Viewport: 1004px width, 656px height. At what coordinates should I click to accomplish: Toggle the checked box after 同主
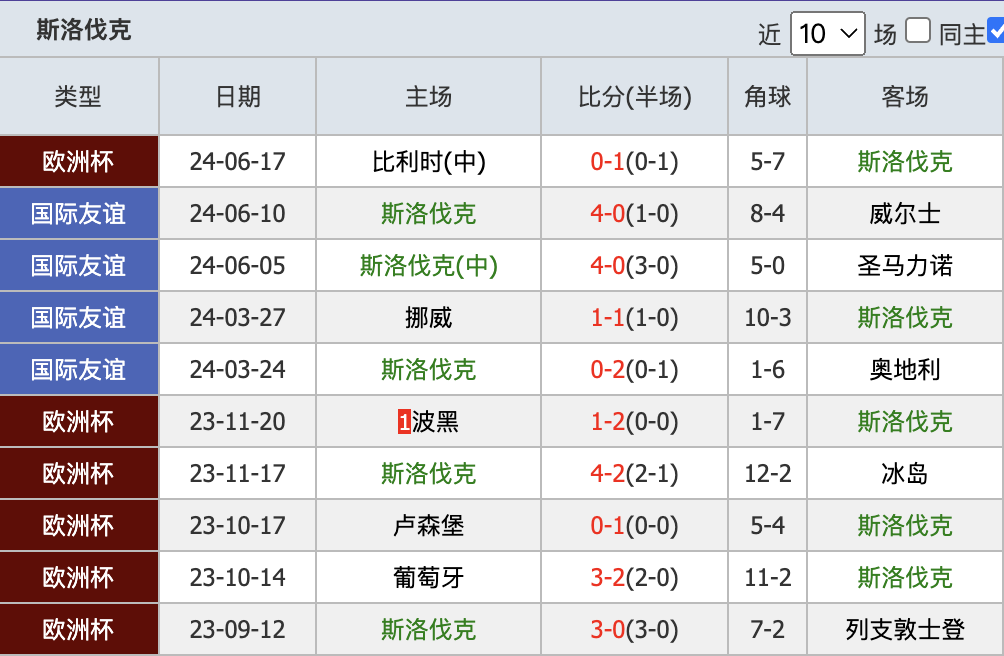tap(996, 31)
